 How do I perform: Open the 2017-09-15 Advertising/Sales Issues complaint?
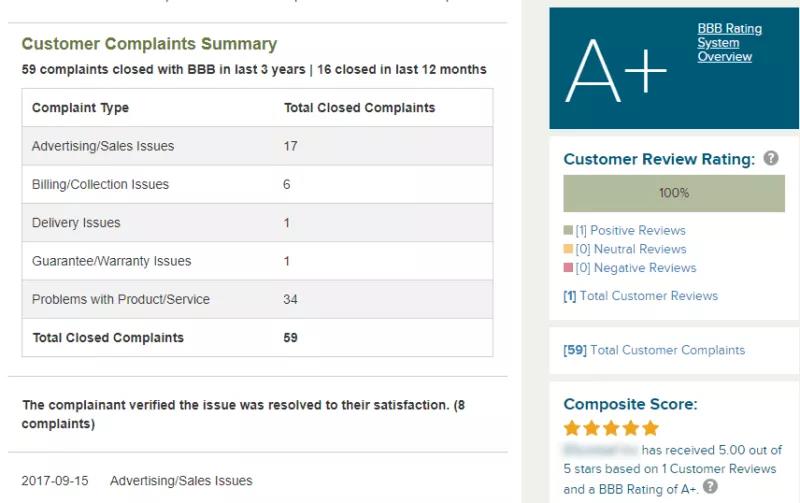tap(181, 481)
